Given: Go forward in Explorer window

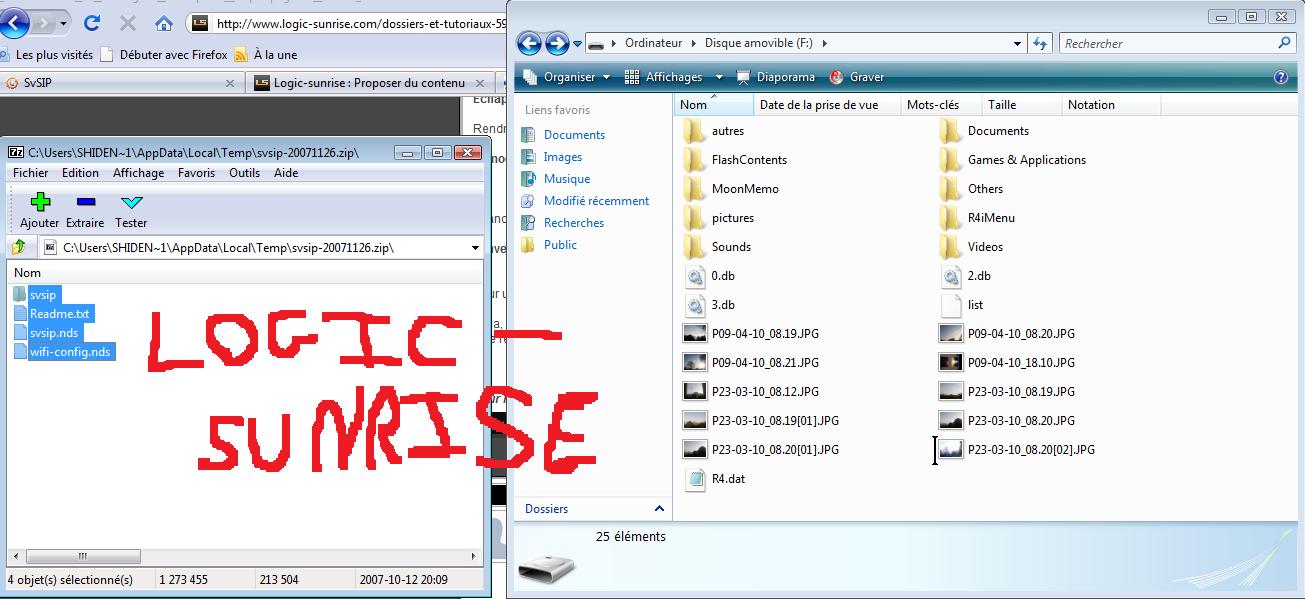Looking at the screenshot, I should [557, 43].
